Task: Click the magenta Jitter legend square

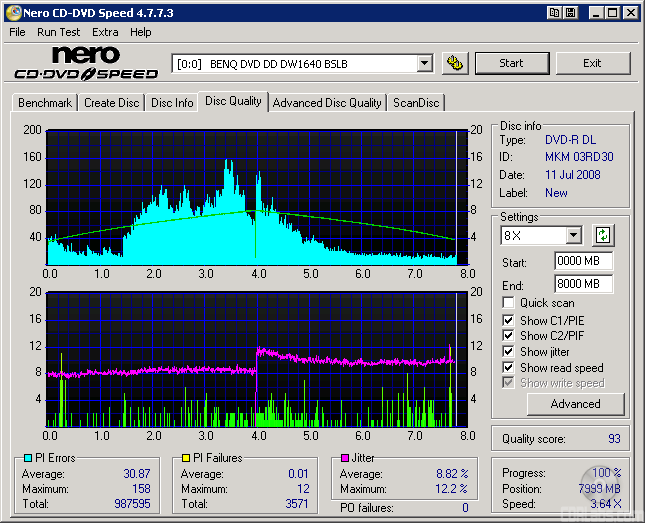Action: pyautogui.click(x=343, y=458)
